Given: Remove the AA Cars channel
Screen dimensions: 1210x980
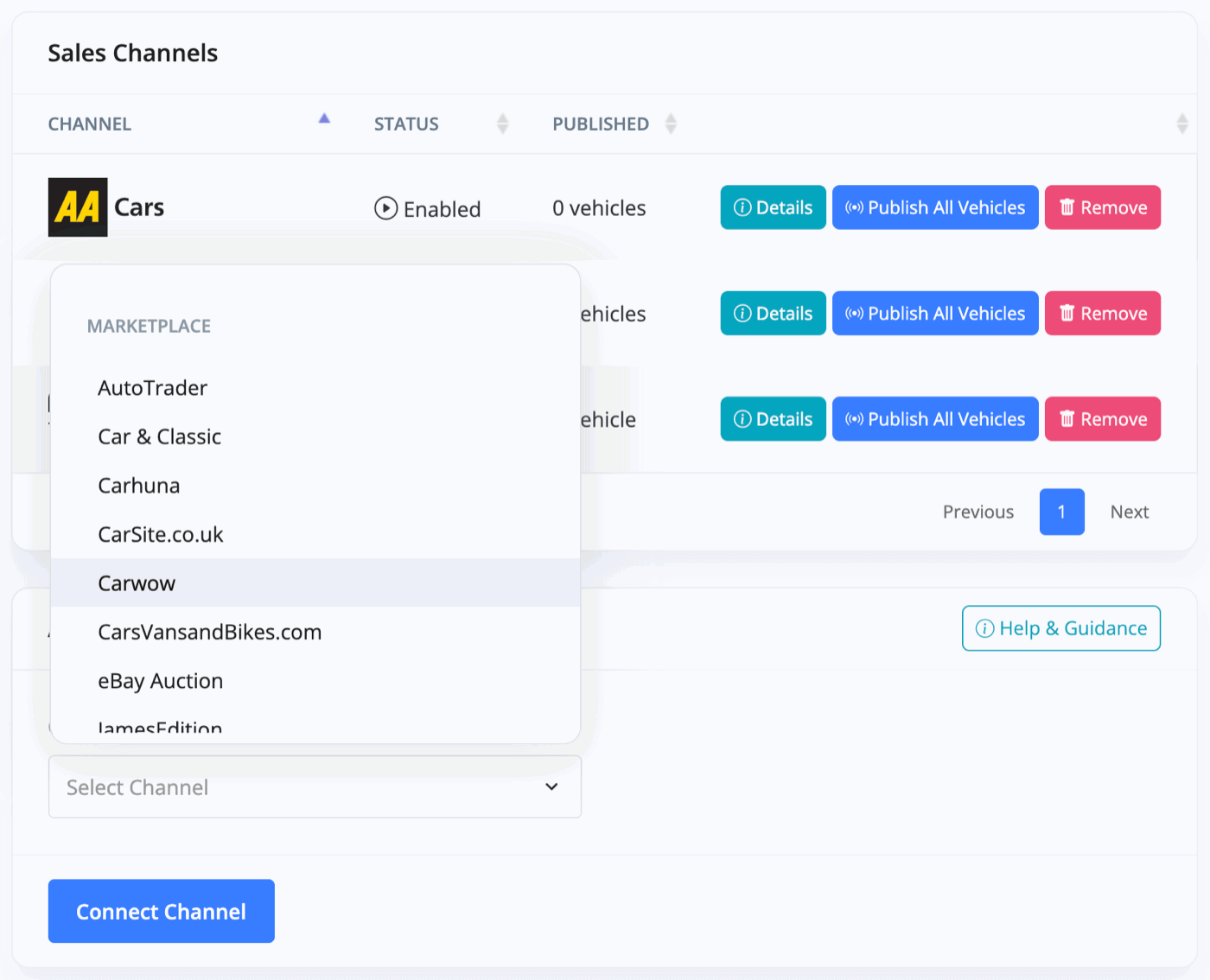Looking at the screenshot, I should (1103, 207).
